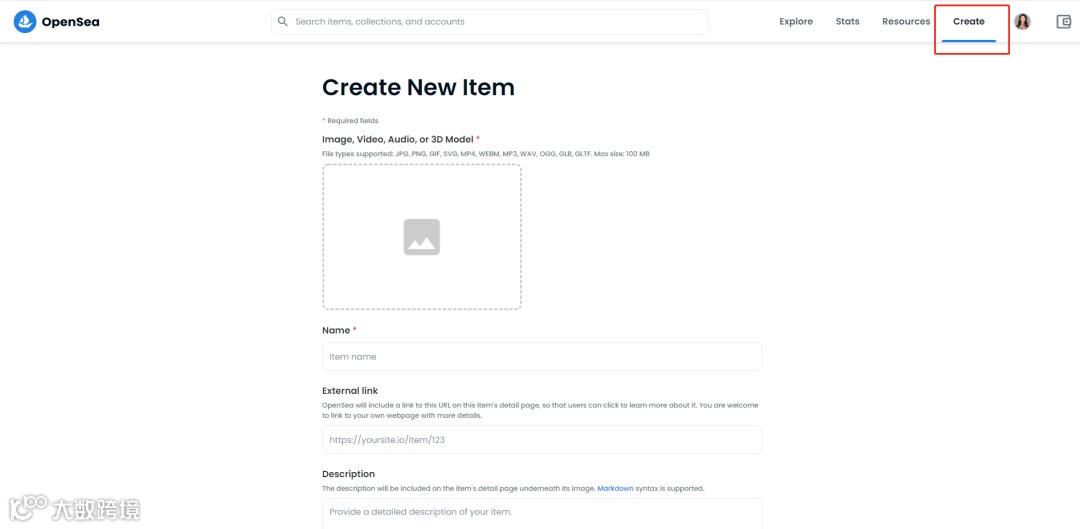Click the Required fields note
Screen dimensions: 1080x529
click(350, 121)
